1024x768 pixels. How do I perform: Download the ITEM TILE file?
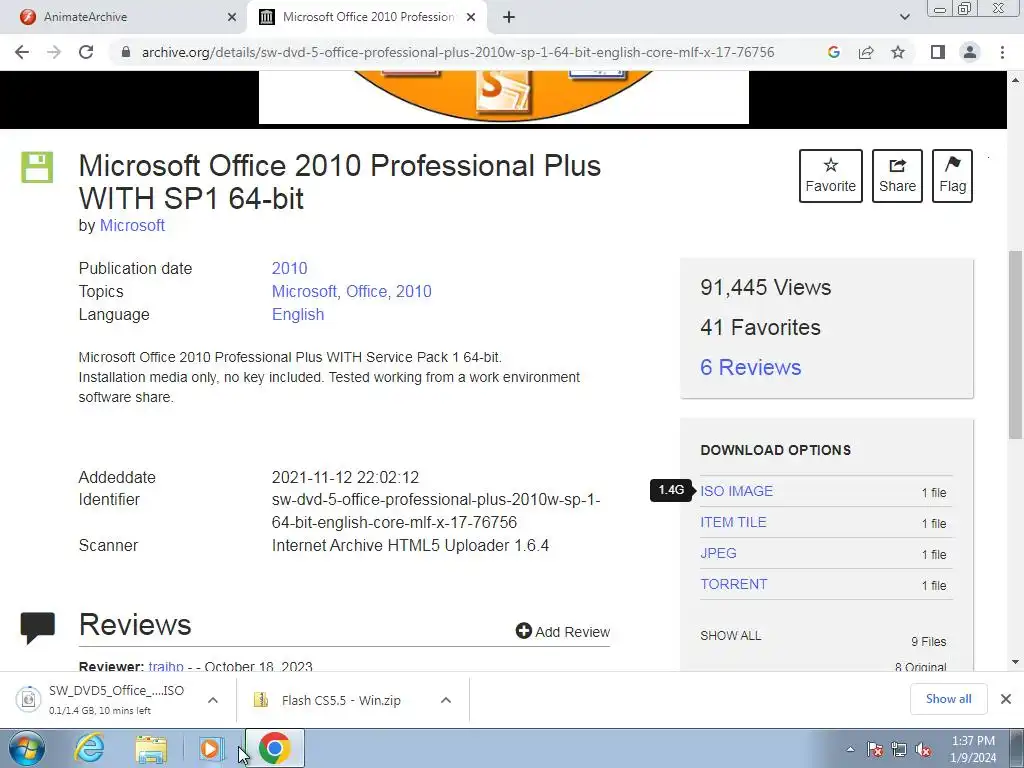pyautogui.click(x=733, y=522)
